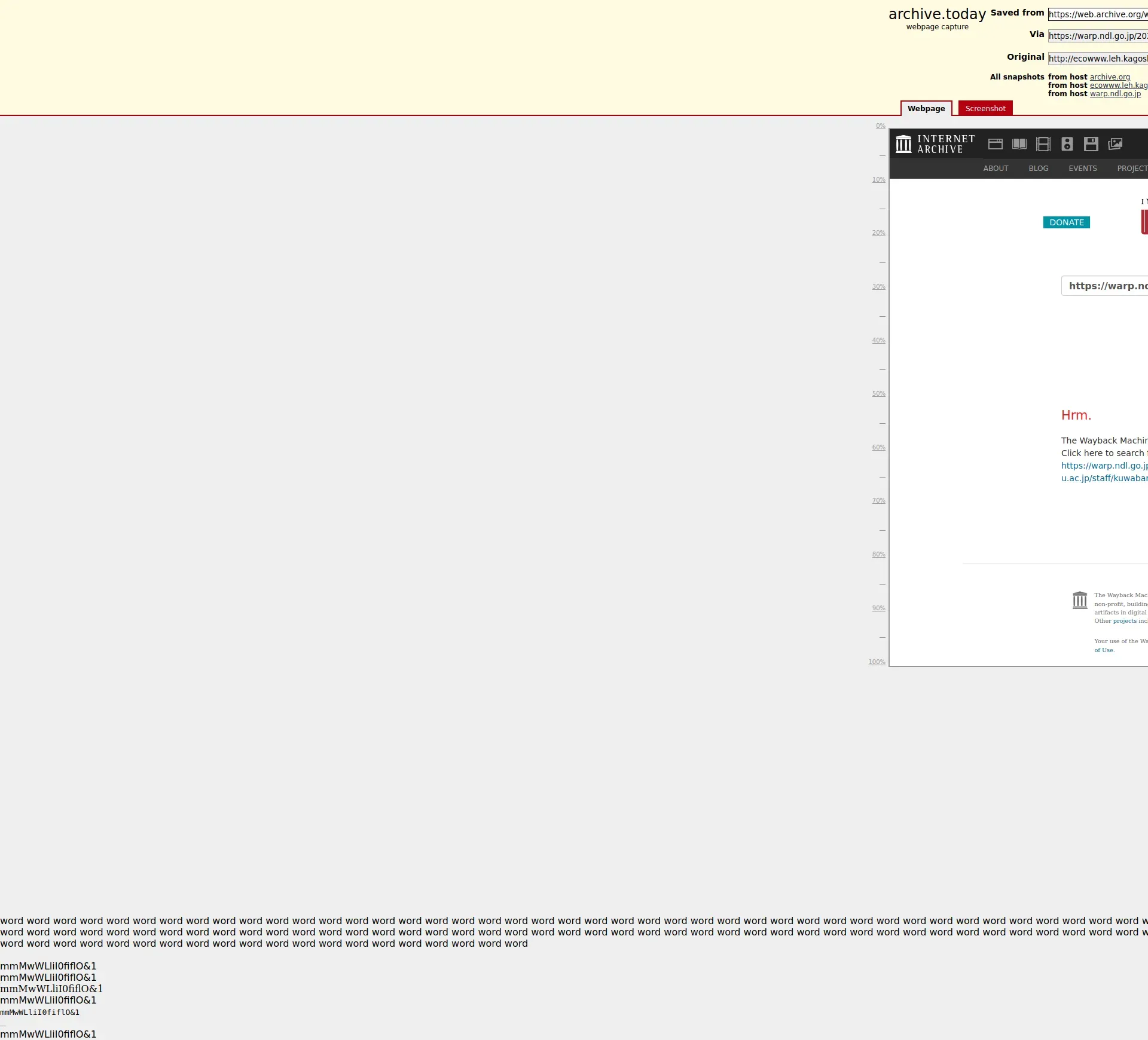Open the Video filmstrip icon
The width and height of the screenshot is (1148, 1040).
coord(1043,144)
